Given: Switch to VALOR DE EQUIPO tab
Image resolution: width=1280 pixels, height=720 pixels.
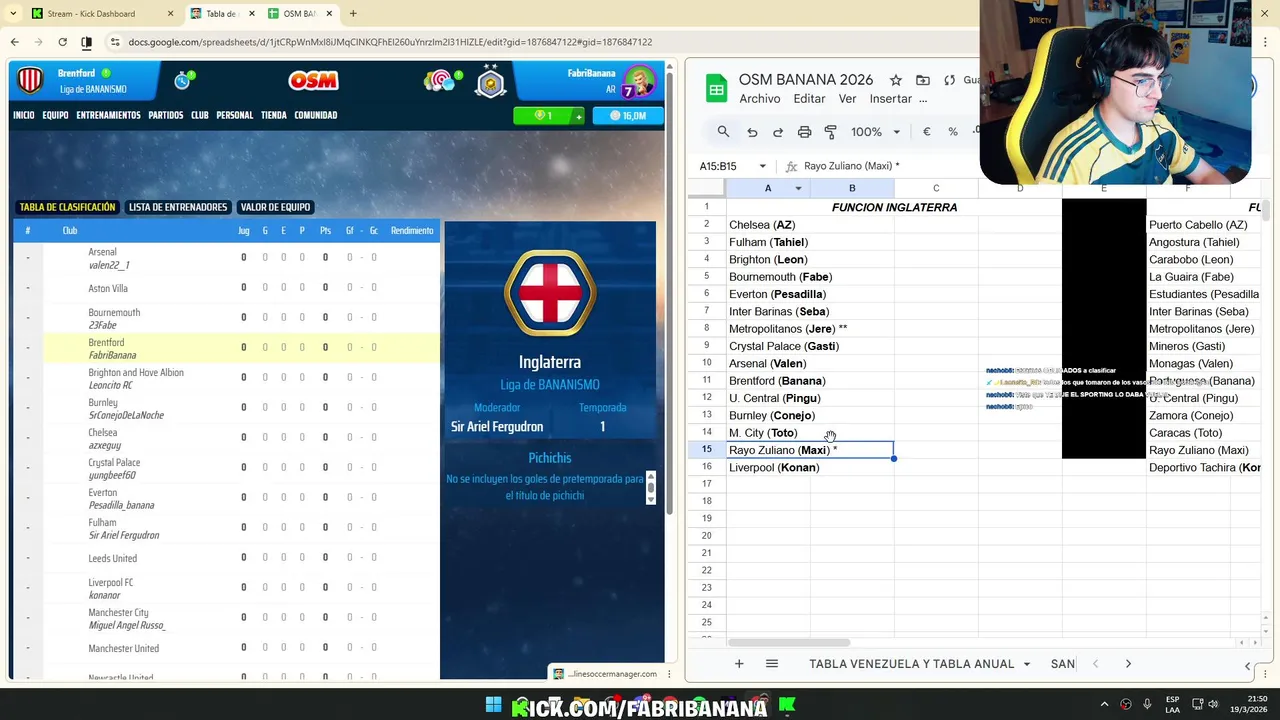Looking at the screenshot, I should tap(275, 207).
